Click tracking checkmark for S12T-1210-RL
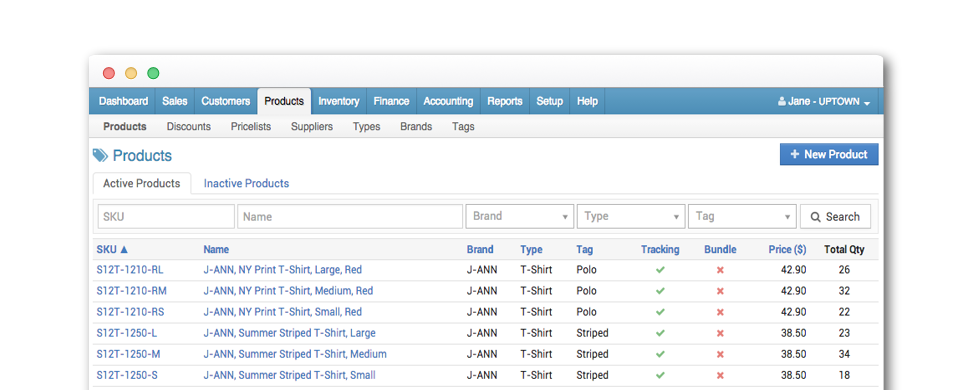The height and width of the screenshot is (390, 980). (660, 270)
